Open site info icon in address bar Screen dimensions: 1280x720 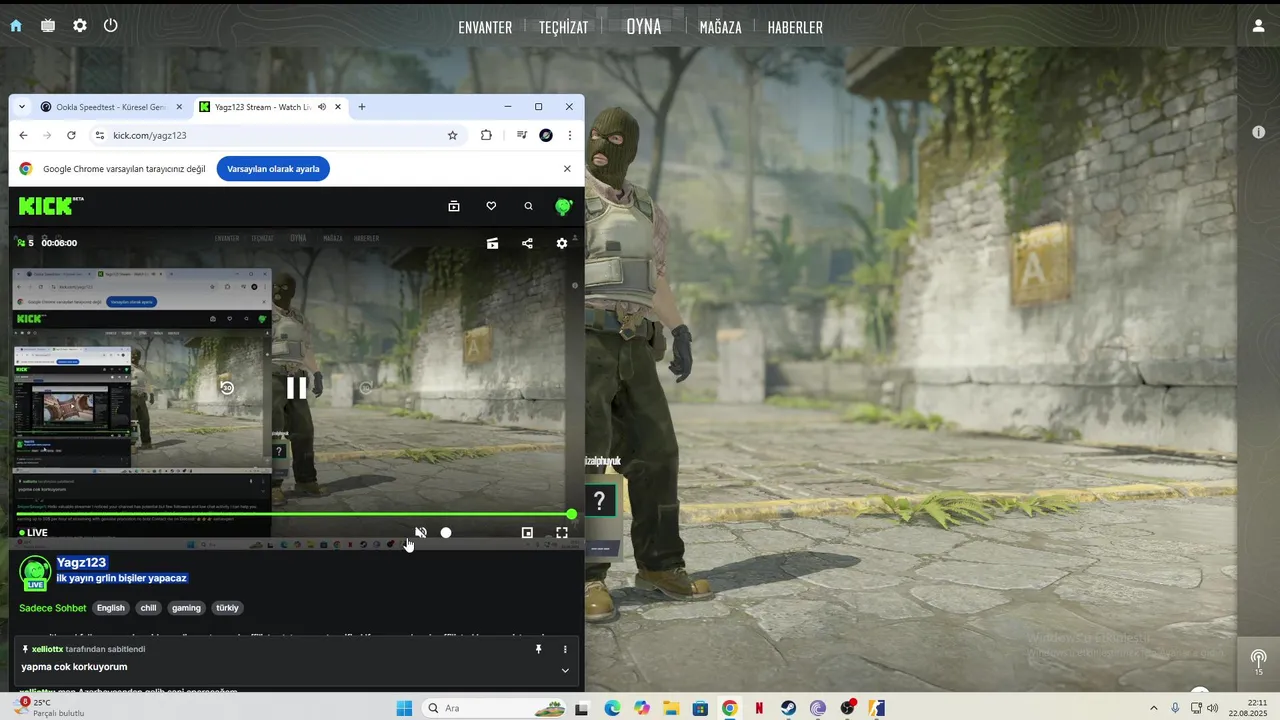coord(99,135)
